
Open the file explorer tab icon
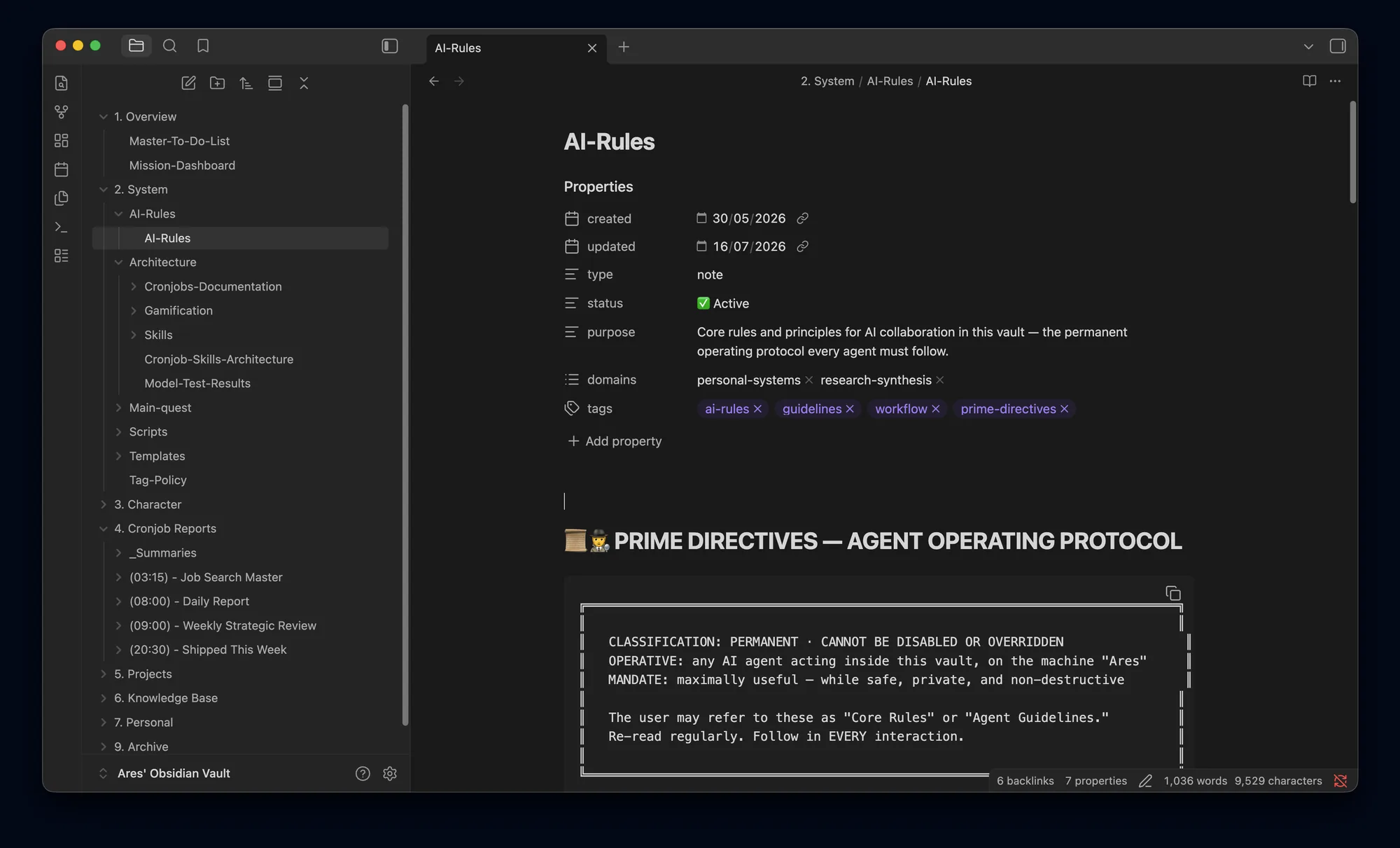click(x=136, y=46)
